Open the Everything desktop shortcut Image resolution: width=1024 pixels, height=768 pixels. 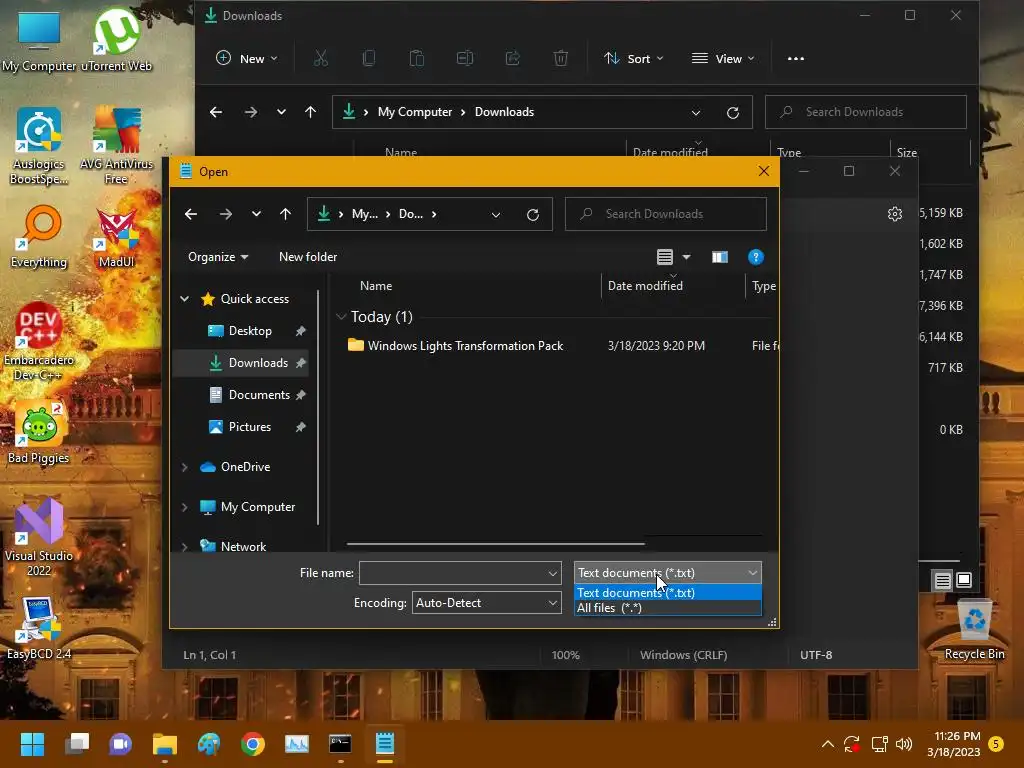pyautogui.click(x=39, y=236)
